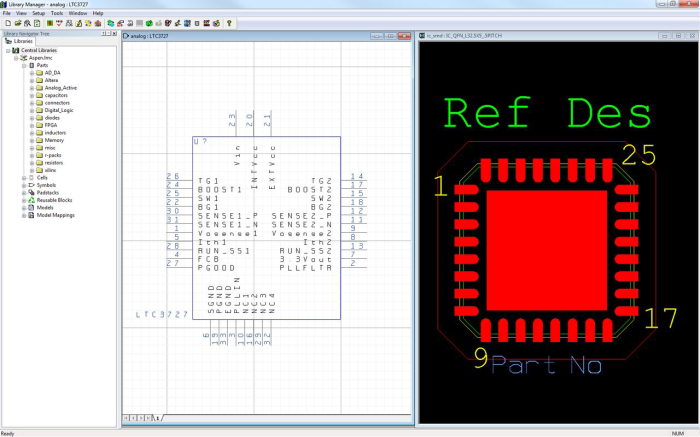This screenshot has height=437, width=700.
Task: Expand the AD_DA folder node
Action: pyautogui.click(x=32, y=73)
